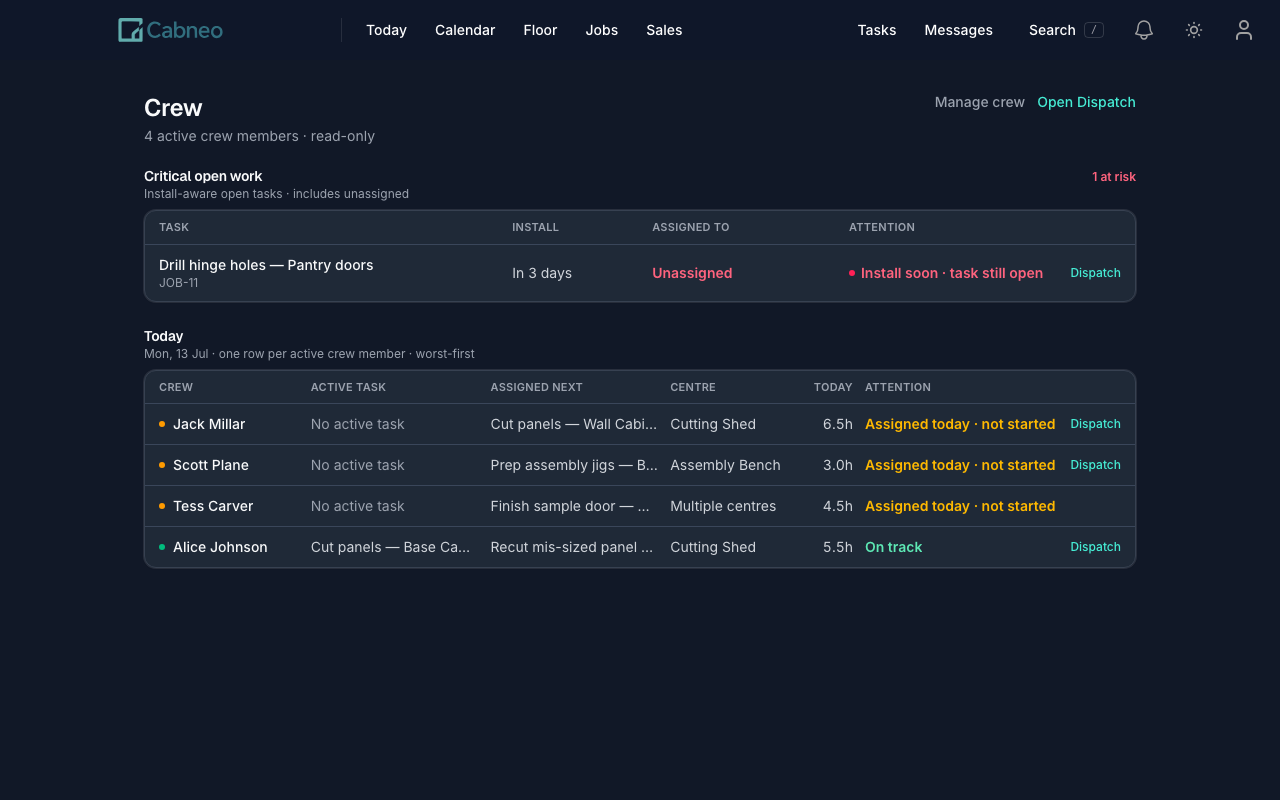This screenshot has width=1280, height=800.
Task: Click the Cabneo logo
Action: click(x=170, y=30)
